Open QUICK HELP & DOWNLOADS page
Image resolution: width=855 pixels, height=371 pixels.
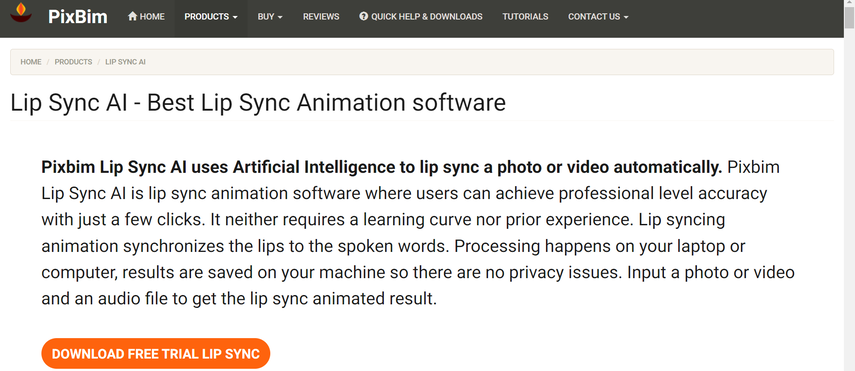pyautogui.click(x=421, y=16)
